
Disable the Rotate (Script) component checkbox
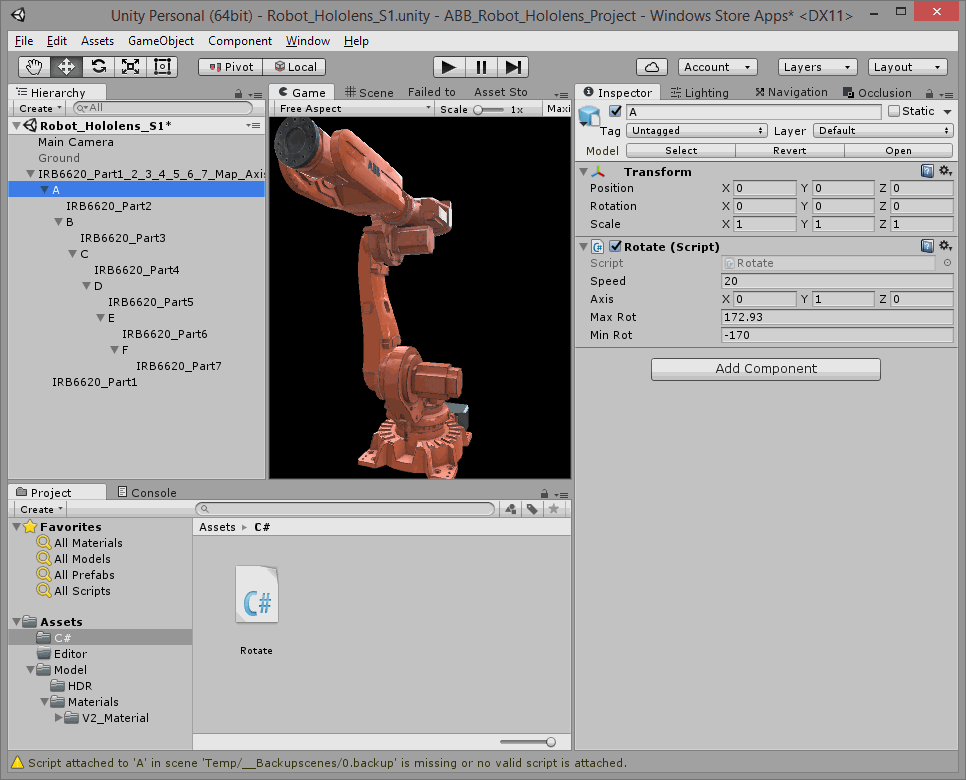pos(614,246)
